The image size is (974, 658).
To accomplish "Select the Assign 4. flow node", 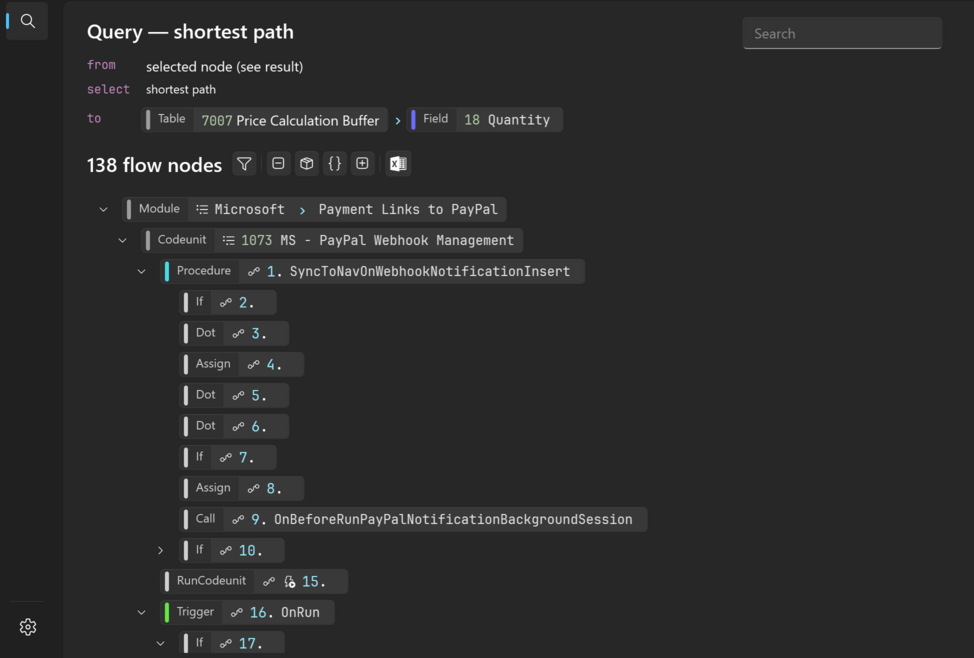I will [241, 365].
